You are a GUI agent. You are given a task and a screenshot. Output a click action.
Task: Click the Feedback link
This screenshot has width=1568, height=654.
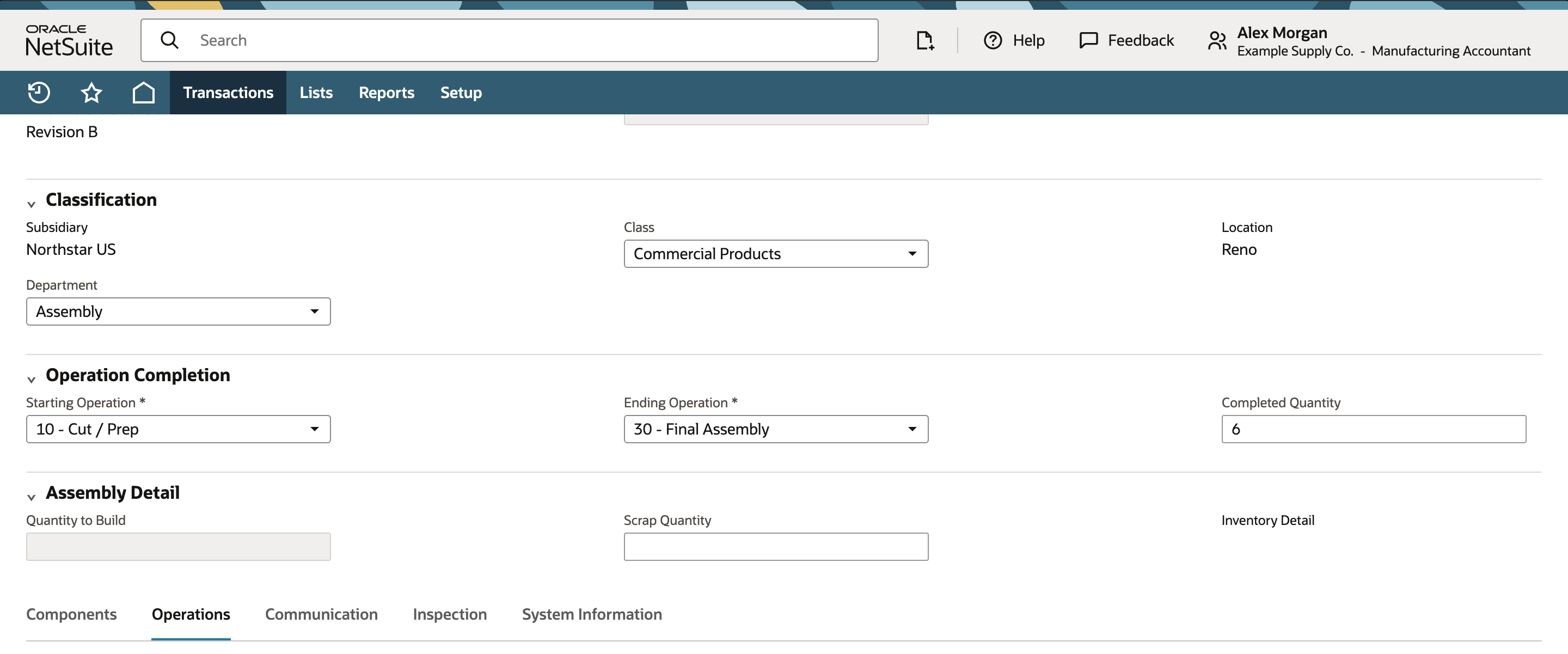pyautogui.click(x=1140, y=40)
